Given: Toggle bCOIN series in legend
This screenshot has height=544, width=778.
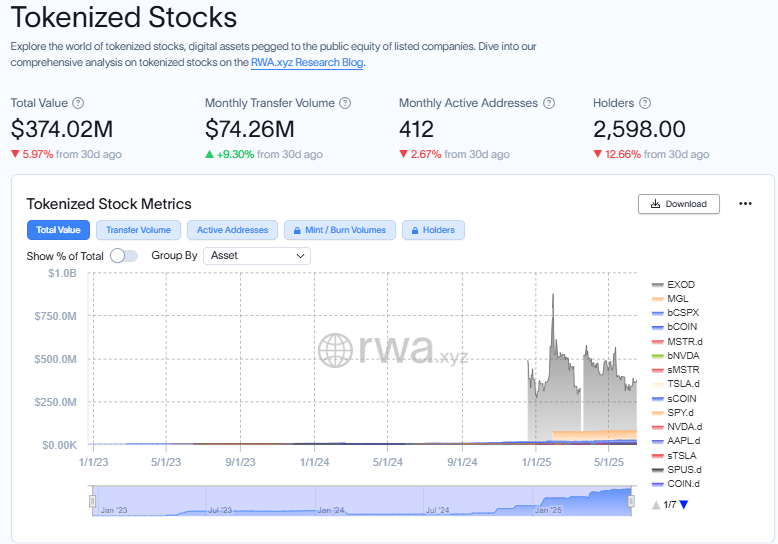Looking at the screenshot, I should 674,327.
